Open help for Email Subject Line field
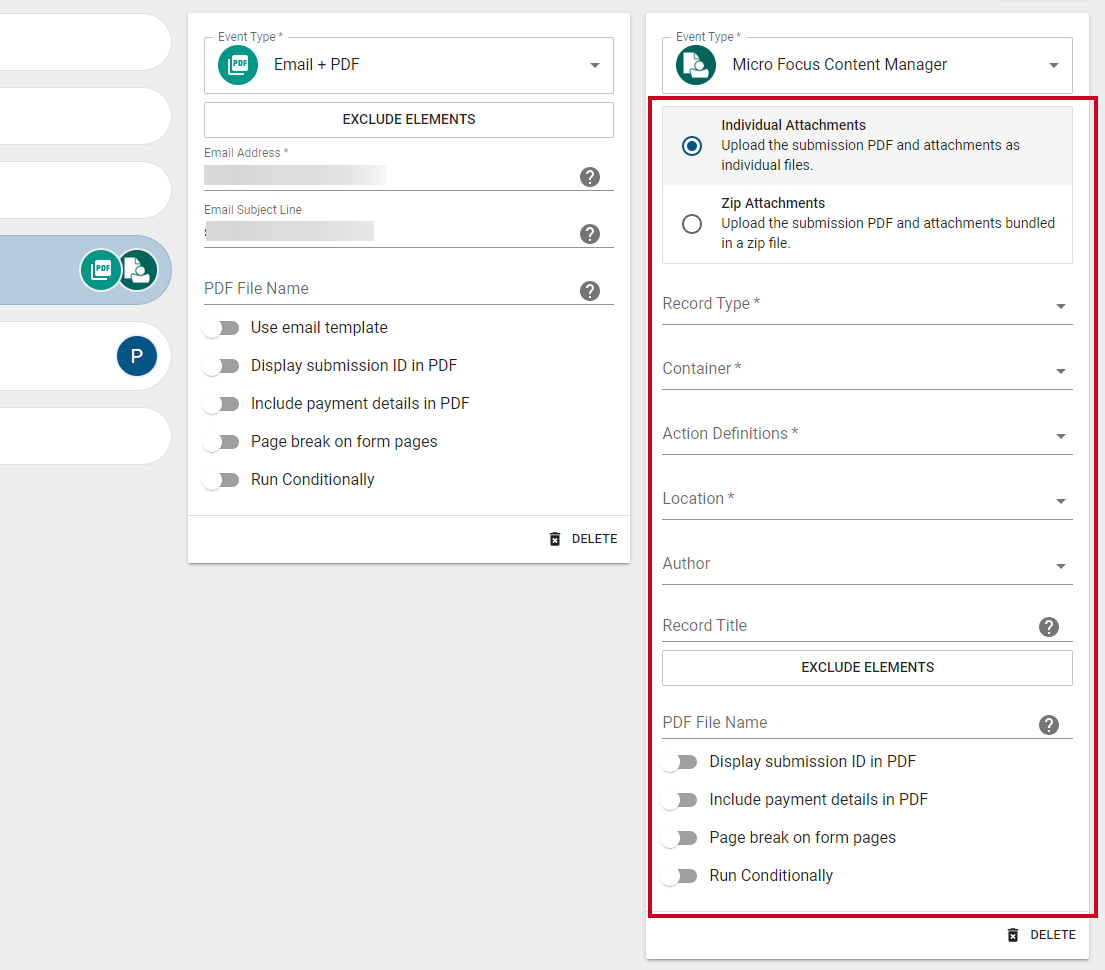This screenshot has width=1105, height=970. pyautogui.click(x=590, y=234)
